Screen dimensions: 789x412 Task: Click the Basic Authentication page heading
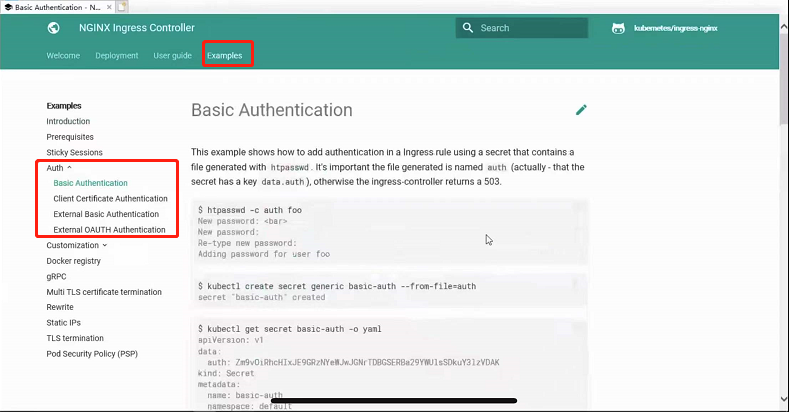coord(272,110)
